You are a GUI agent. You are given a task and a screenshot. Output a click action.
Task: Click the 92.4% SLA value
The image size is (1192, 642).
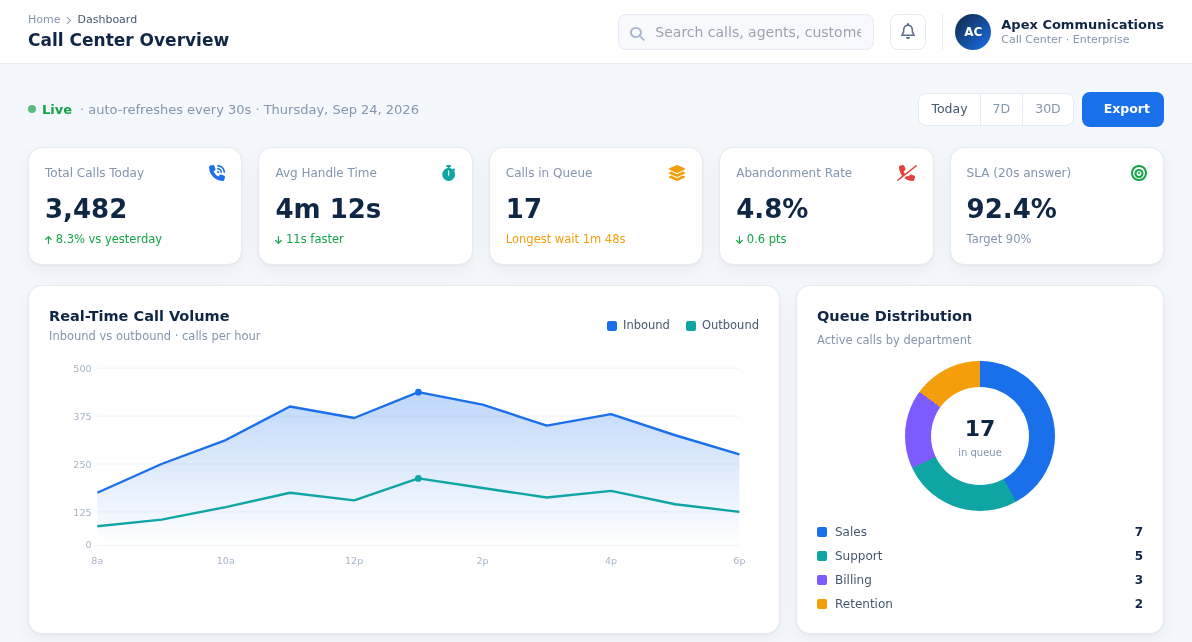point(1011,209)
